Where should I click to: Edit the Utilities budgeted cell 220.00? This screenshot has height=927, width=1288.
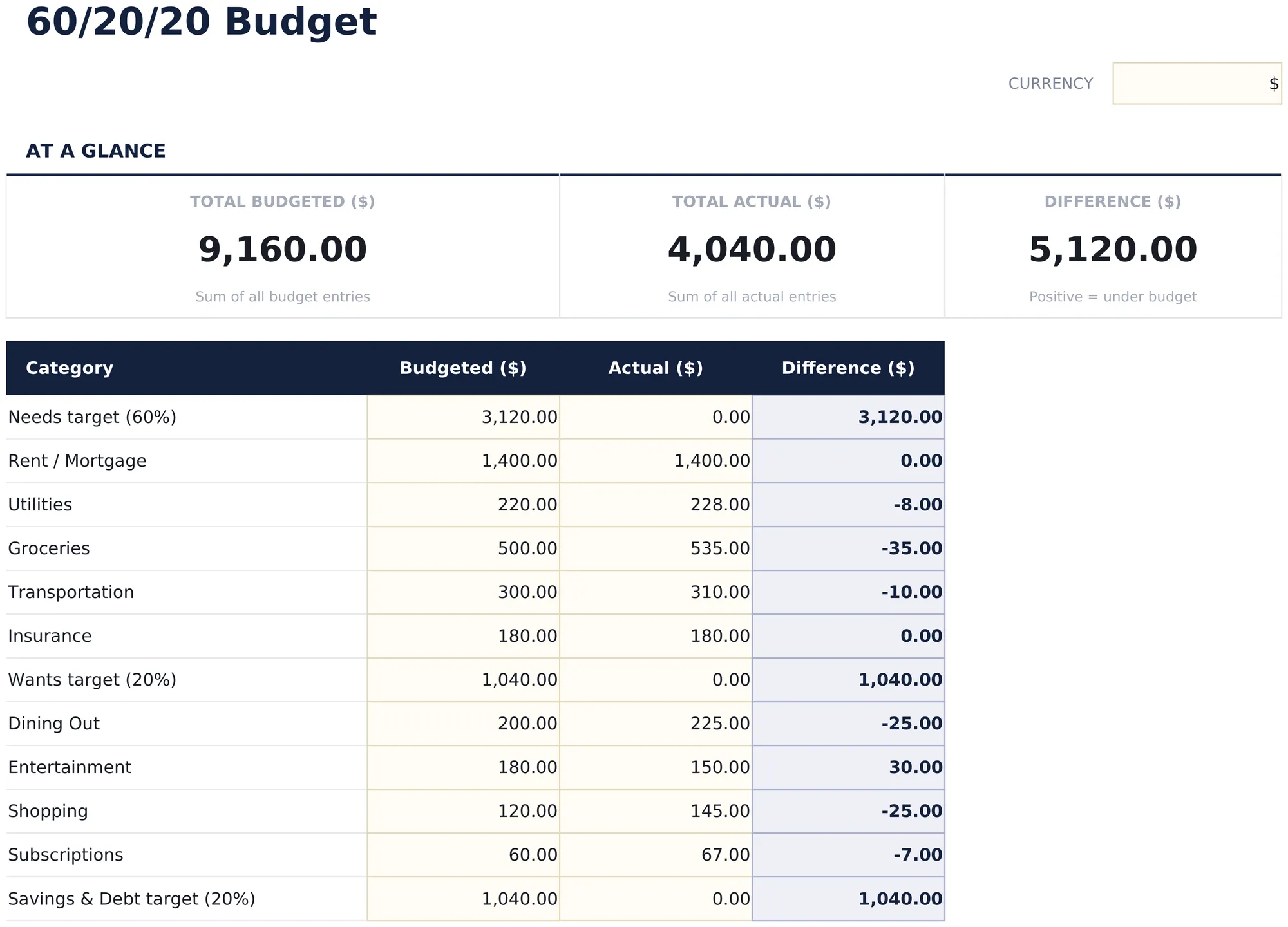[x=463, y=505]
